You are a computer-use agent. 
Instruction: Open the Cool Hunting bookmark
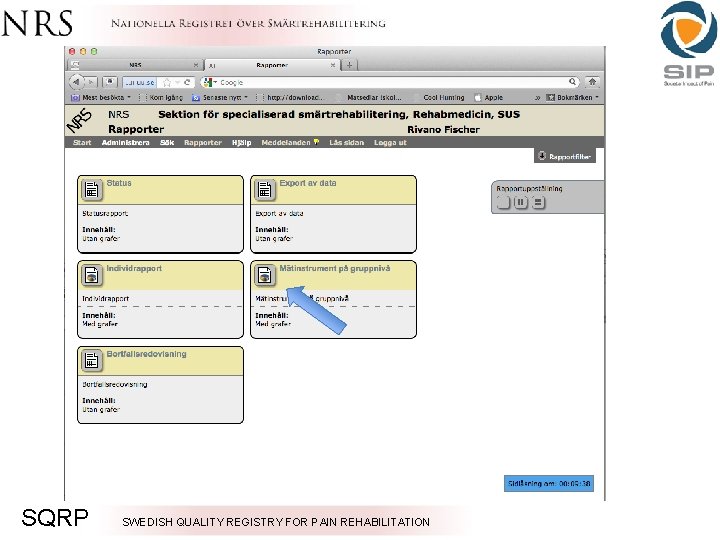[x=444, y=97]
